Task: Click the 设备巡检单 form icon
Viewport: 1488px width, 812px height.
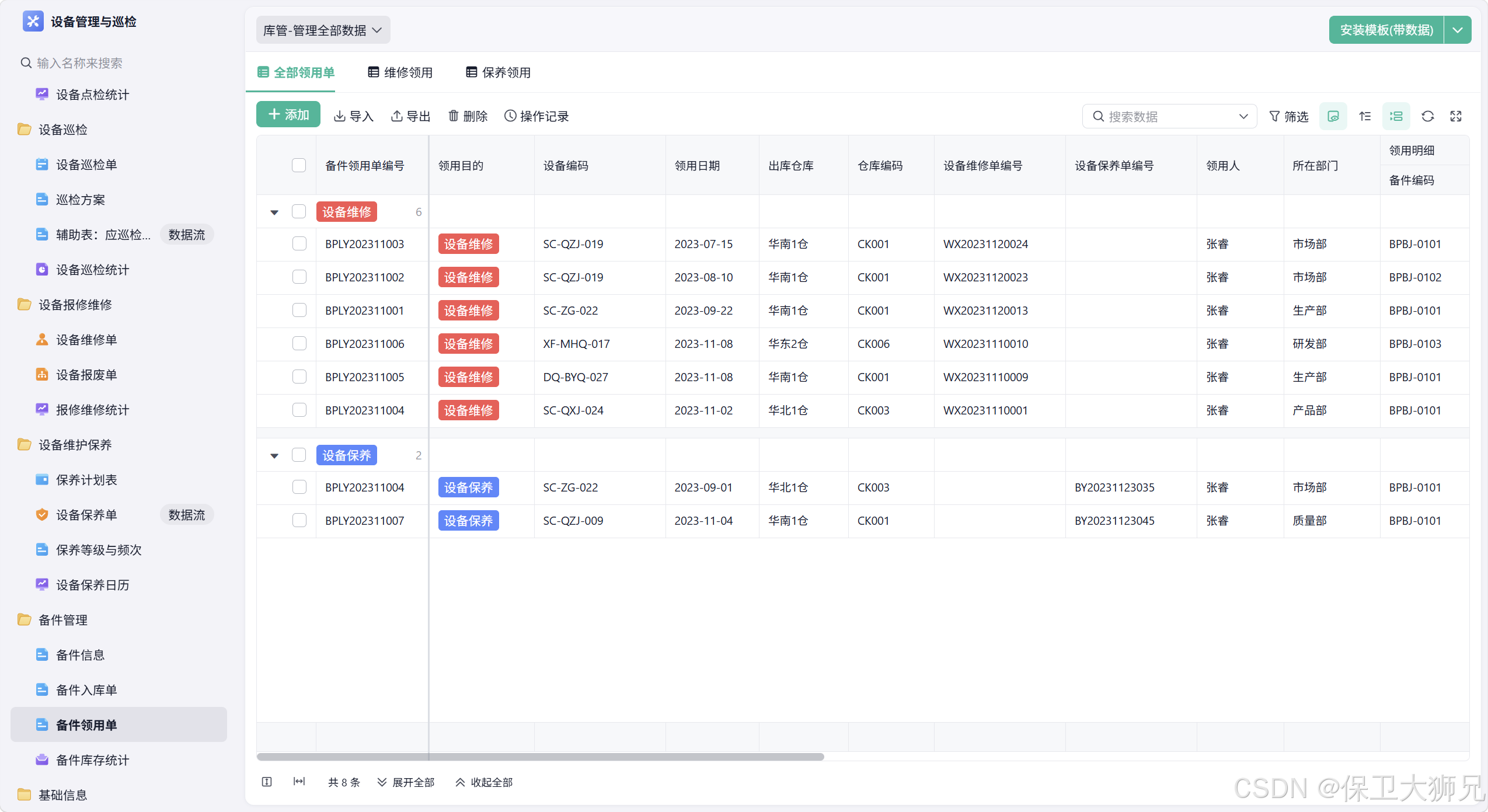Action: tap(42, 164)
